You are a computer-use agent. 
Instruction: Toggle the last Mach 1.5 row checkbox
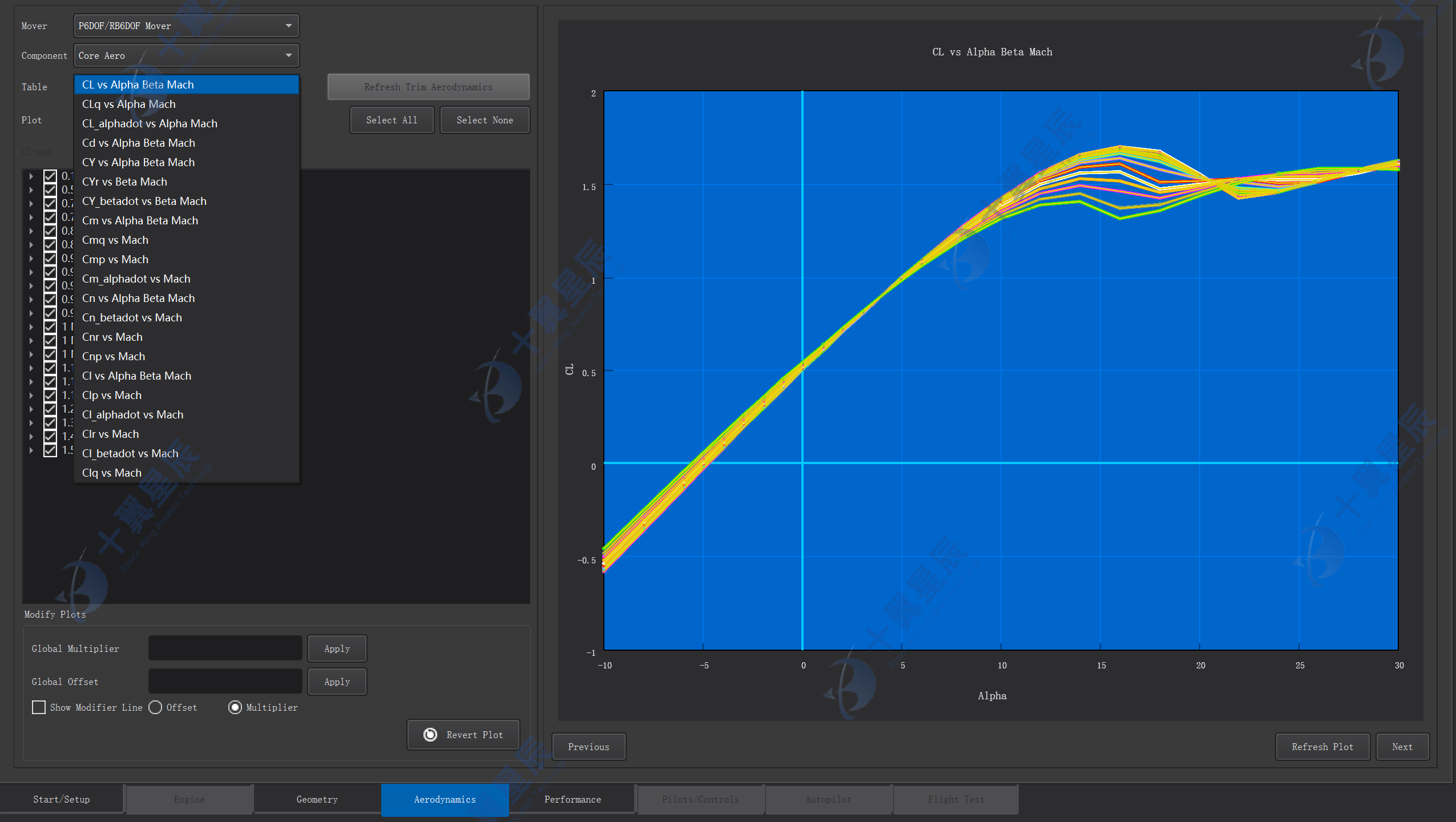pos(50,450)
